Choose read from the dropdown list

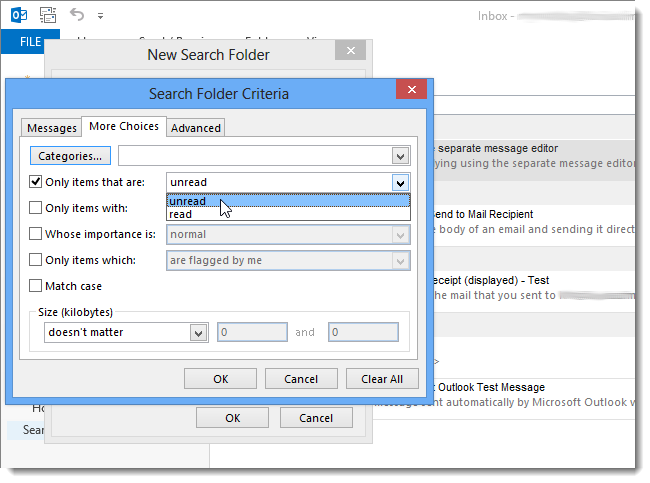point(289,214)
